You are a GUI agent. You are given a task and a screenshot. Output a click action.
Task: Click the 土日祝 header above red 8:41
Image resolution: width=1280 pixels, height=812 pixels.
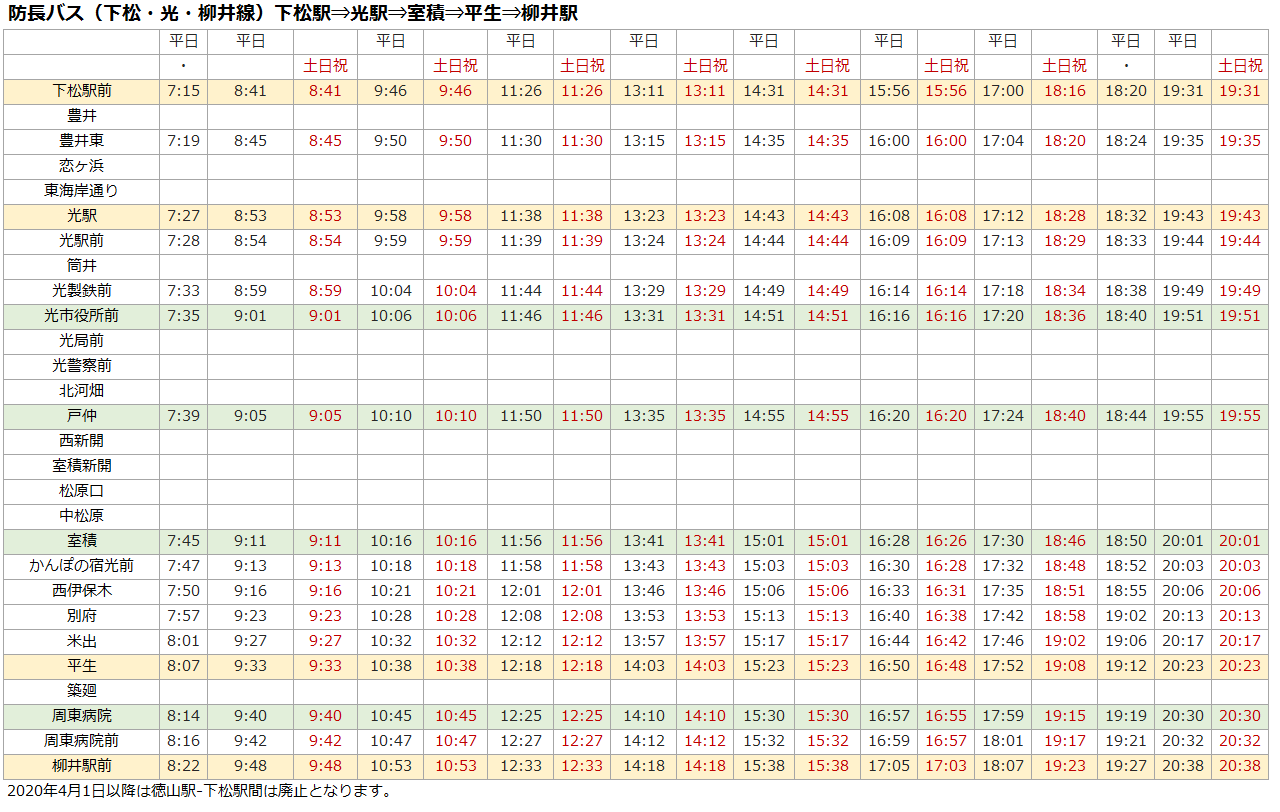click(326, 66)
